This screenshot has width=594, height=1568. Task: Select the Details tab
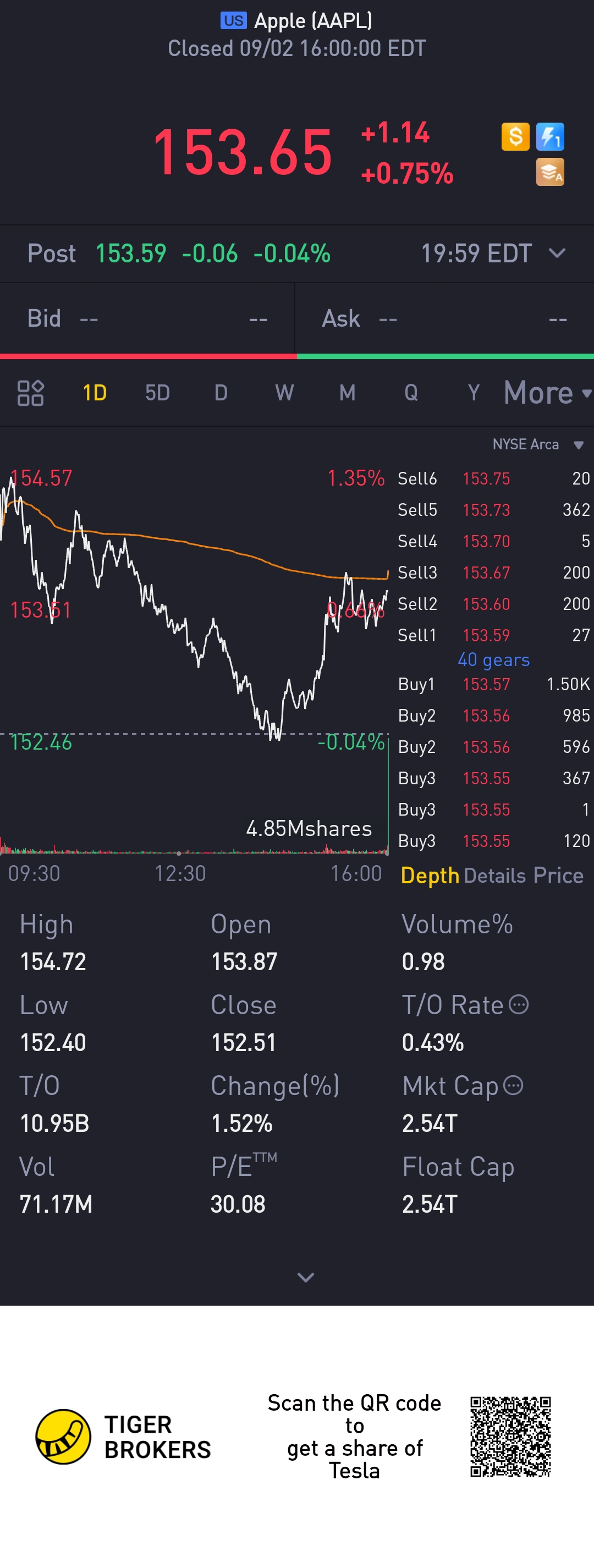click(495, 876)
